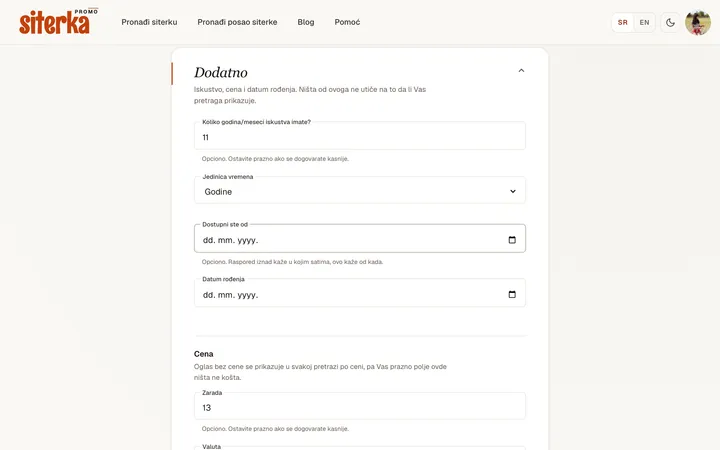Focus the Zarada price input
Image resolution: width=720 pixels, height=450 pixels.
point(360,407)
